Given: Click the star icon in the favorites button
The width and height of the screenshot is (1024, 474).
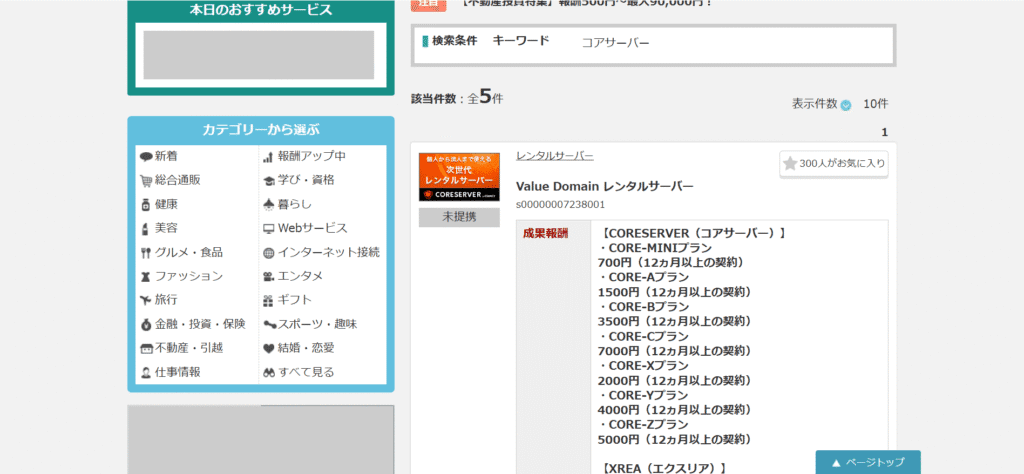Looking at the screenshot, I should pyautogui.click(x=790, y=163).
